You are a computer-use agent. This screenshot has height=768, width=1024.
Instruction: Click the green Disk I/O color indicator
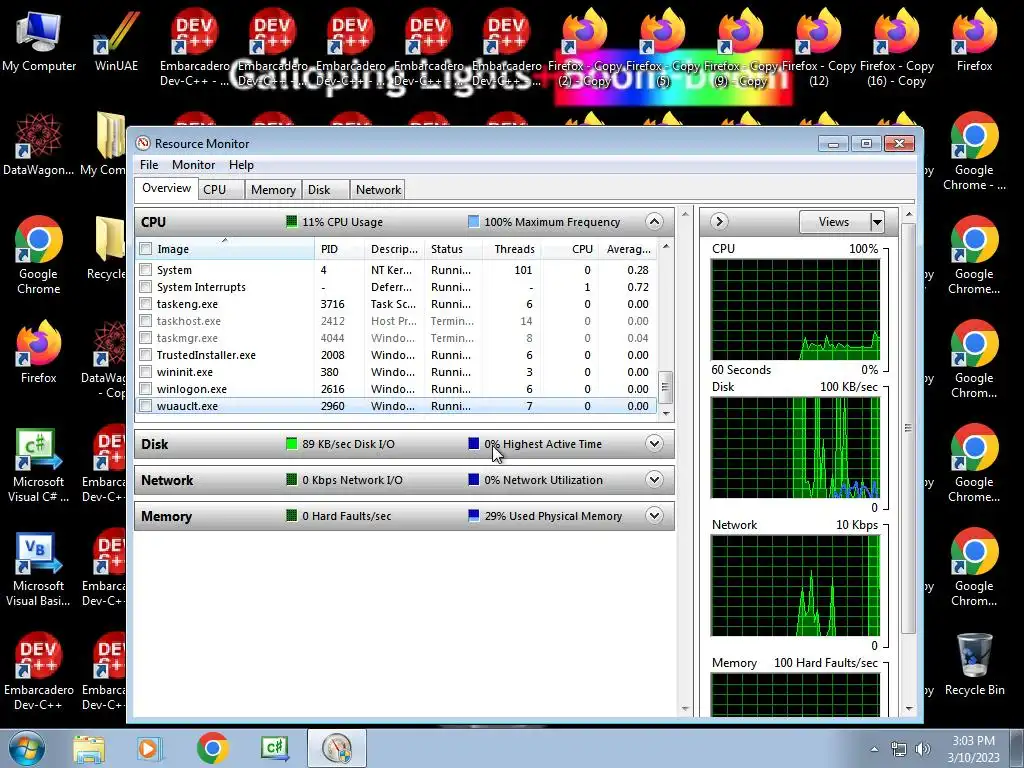[291, 443]
